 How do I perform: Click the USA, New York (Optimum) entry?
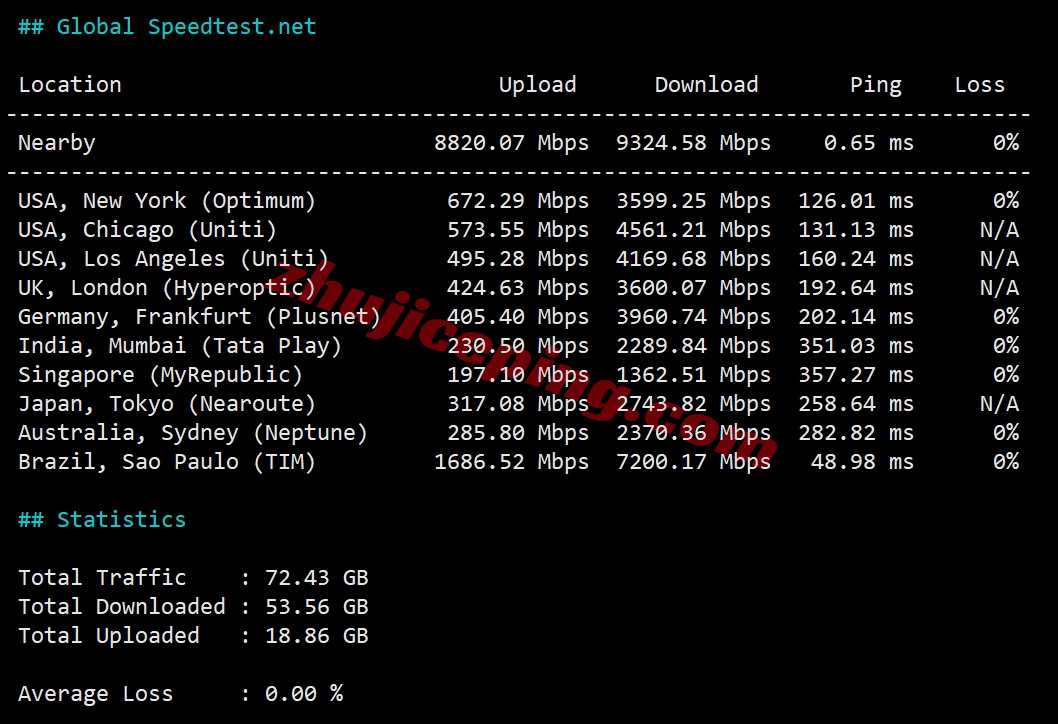[x=167, y=201]
